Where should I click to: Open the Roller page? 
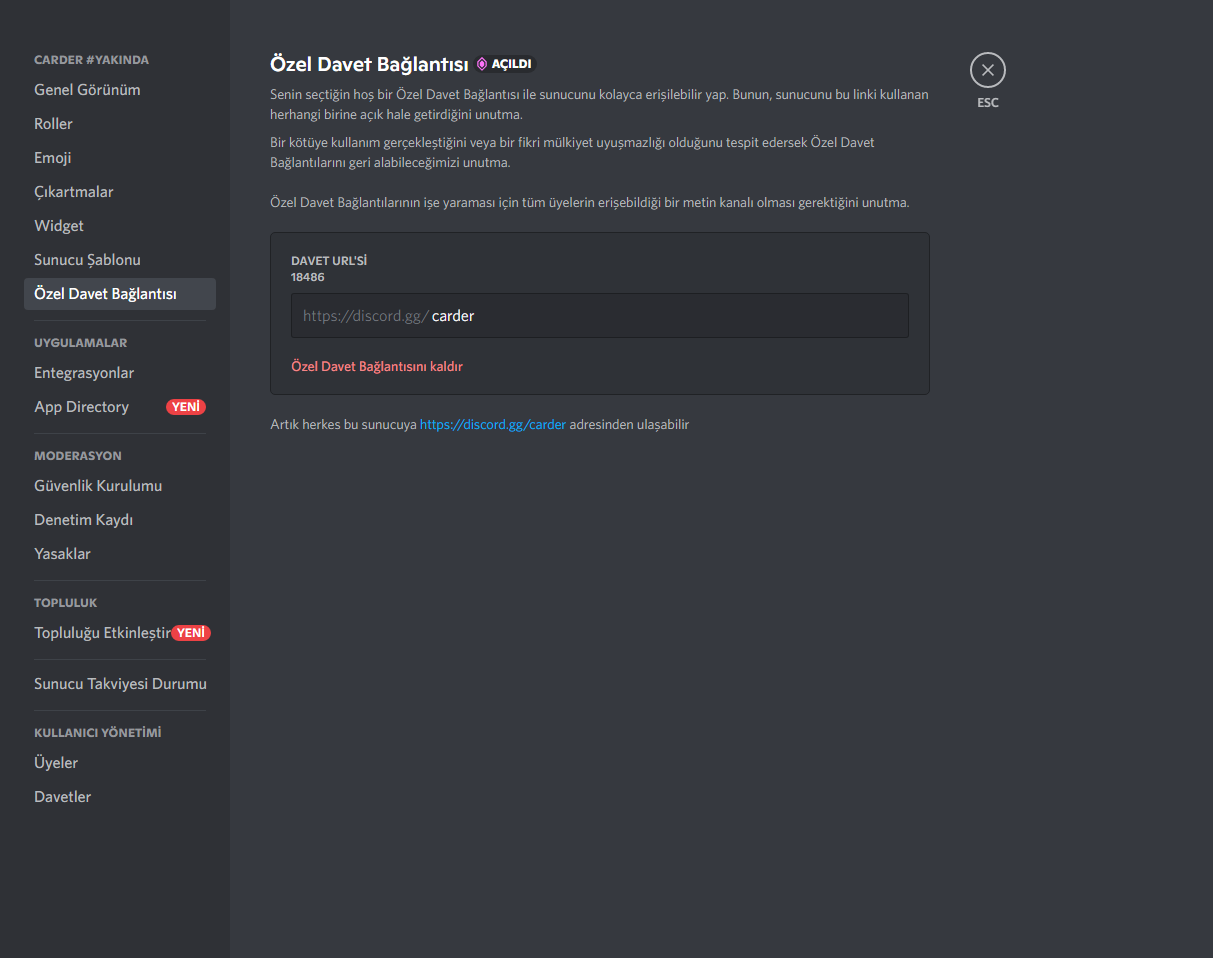[120, 124]
